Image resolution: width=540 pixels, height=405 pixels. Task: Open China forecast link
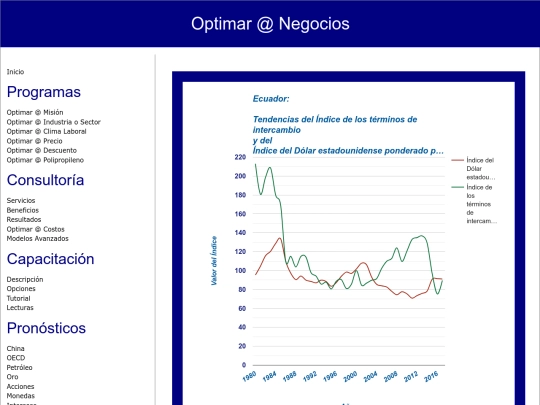(x=15, y=349)
